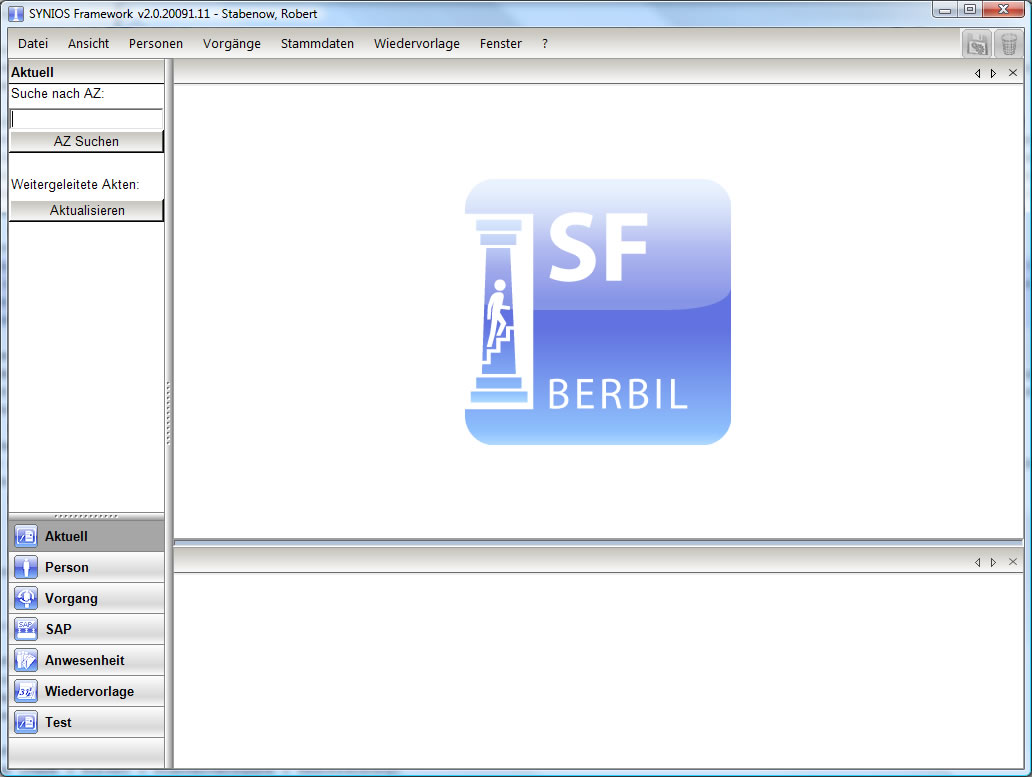Image resolution: width=1032 pixels, height=777 pixels.
Task: Open the Fenster menu
Action: [500, 43]
